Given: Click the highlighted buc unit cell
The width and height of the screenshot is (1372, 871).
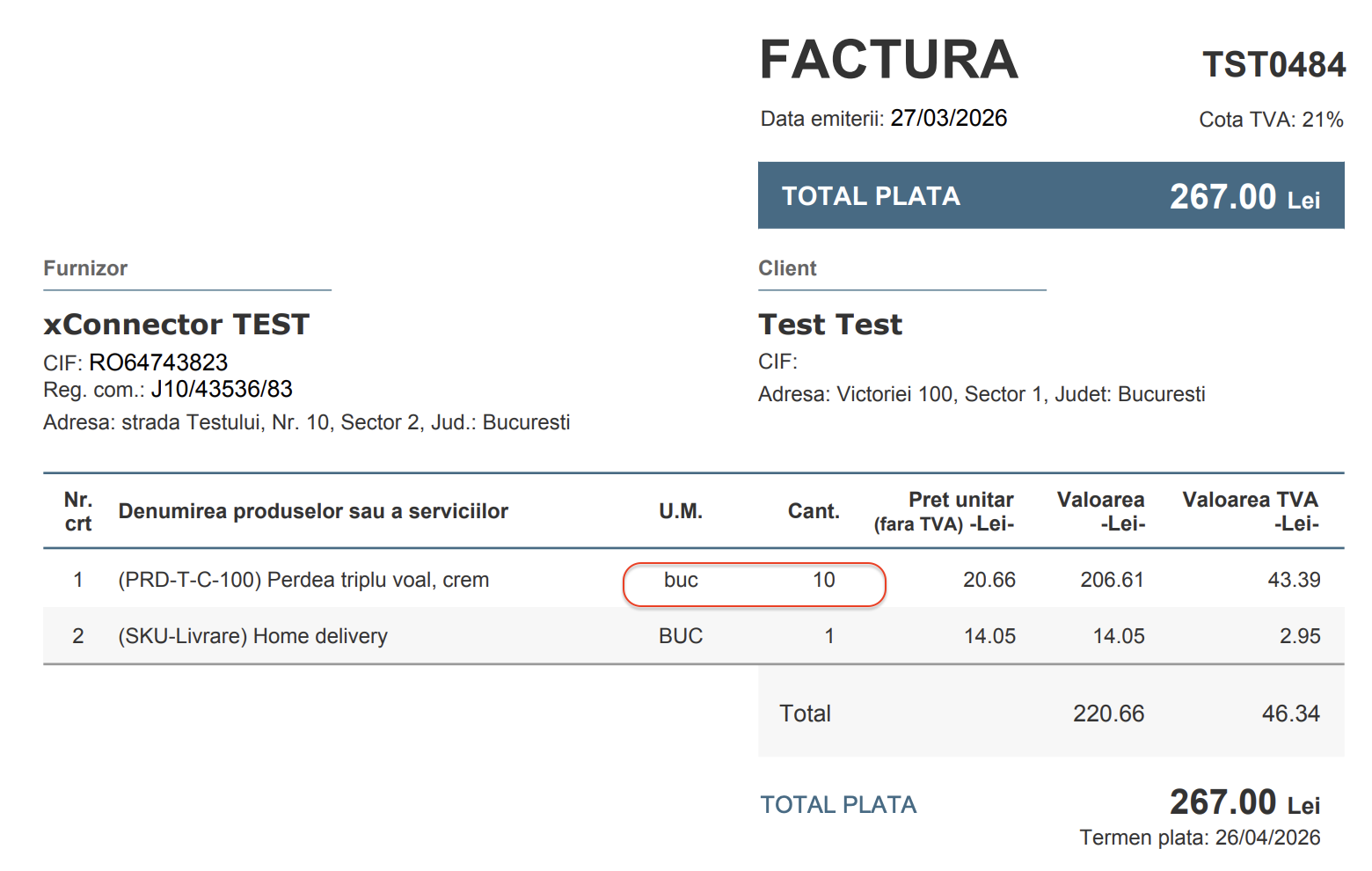Looking at the screenshot, I should (x=681, y=580).
